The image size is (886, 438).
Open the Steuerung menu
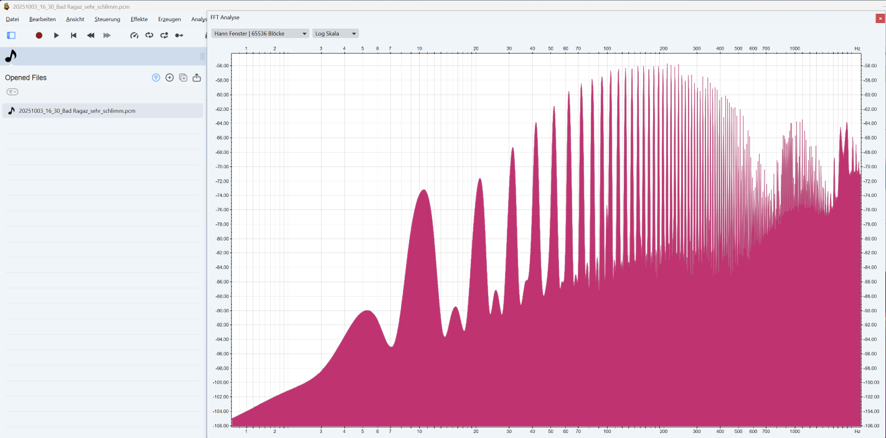[x=107, y=19]
